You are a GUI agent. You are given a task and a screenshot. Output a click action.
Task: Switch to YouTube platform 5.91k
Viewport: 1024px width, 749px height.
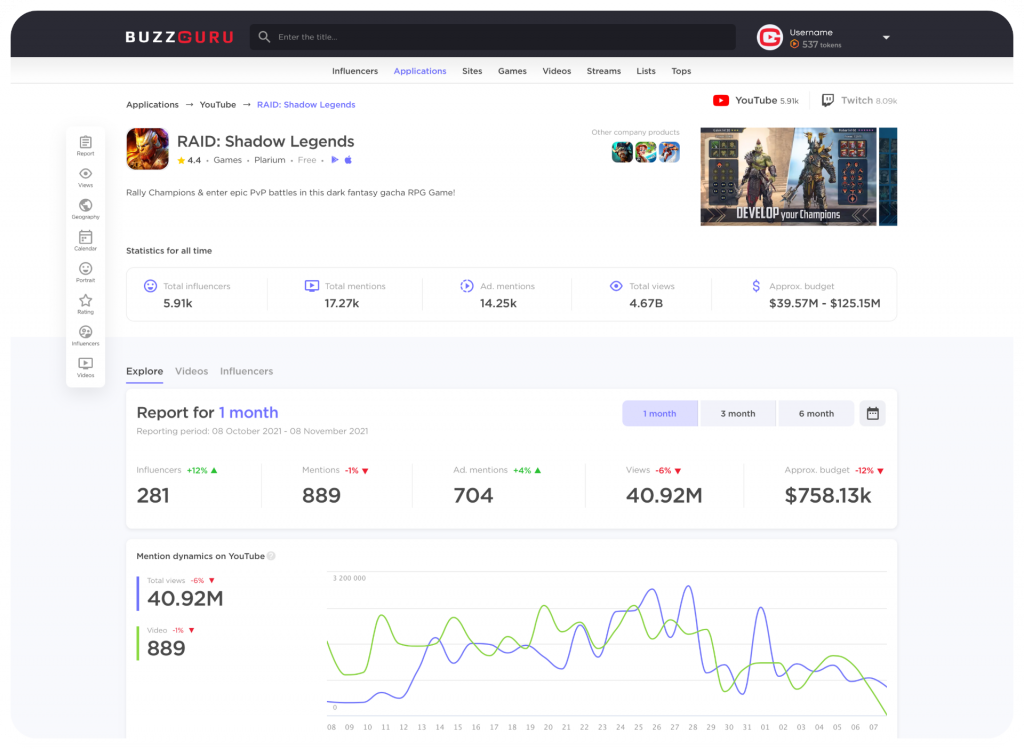tap(756, 101)
